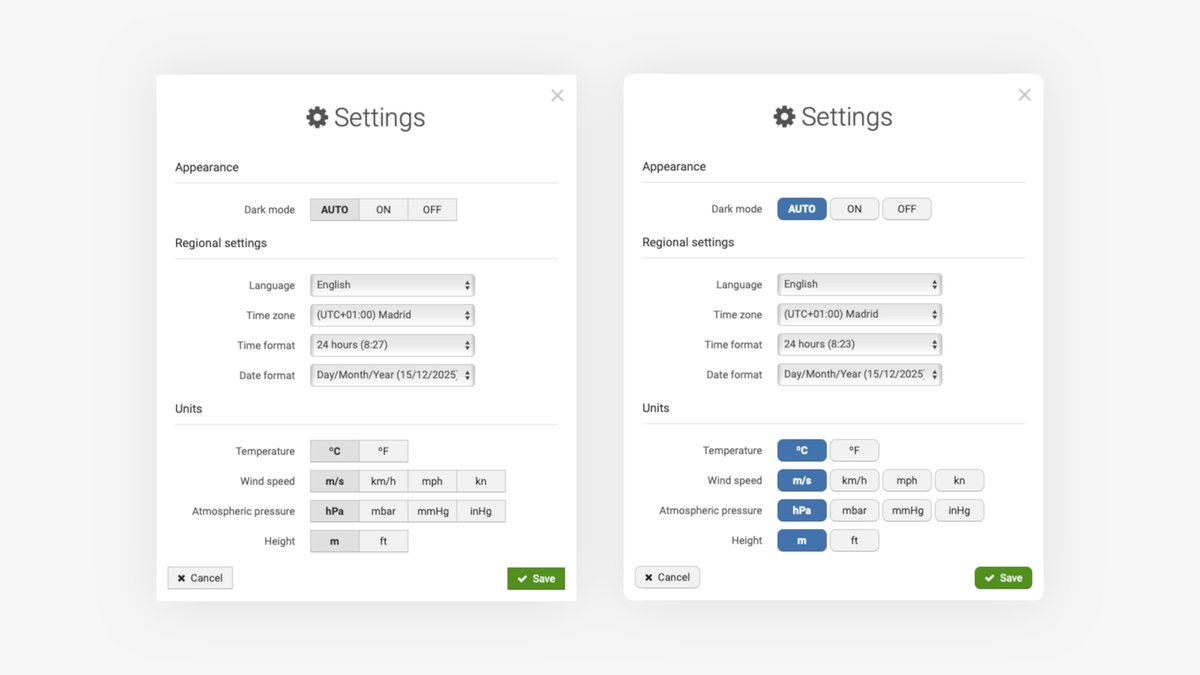Image resolution: width=1200 pixels, height=675 pixels.
Task: Open Language dropdown in left dialog
Action: 392,285
